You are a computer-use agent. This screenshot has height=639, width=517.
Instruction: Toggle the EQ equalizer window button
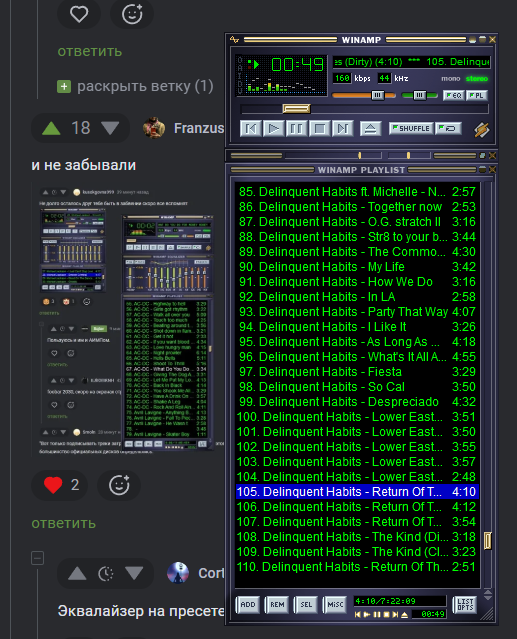453,95
